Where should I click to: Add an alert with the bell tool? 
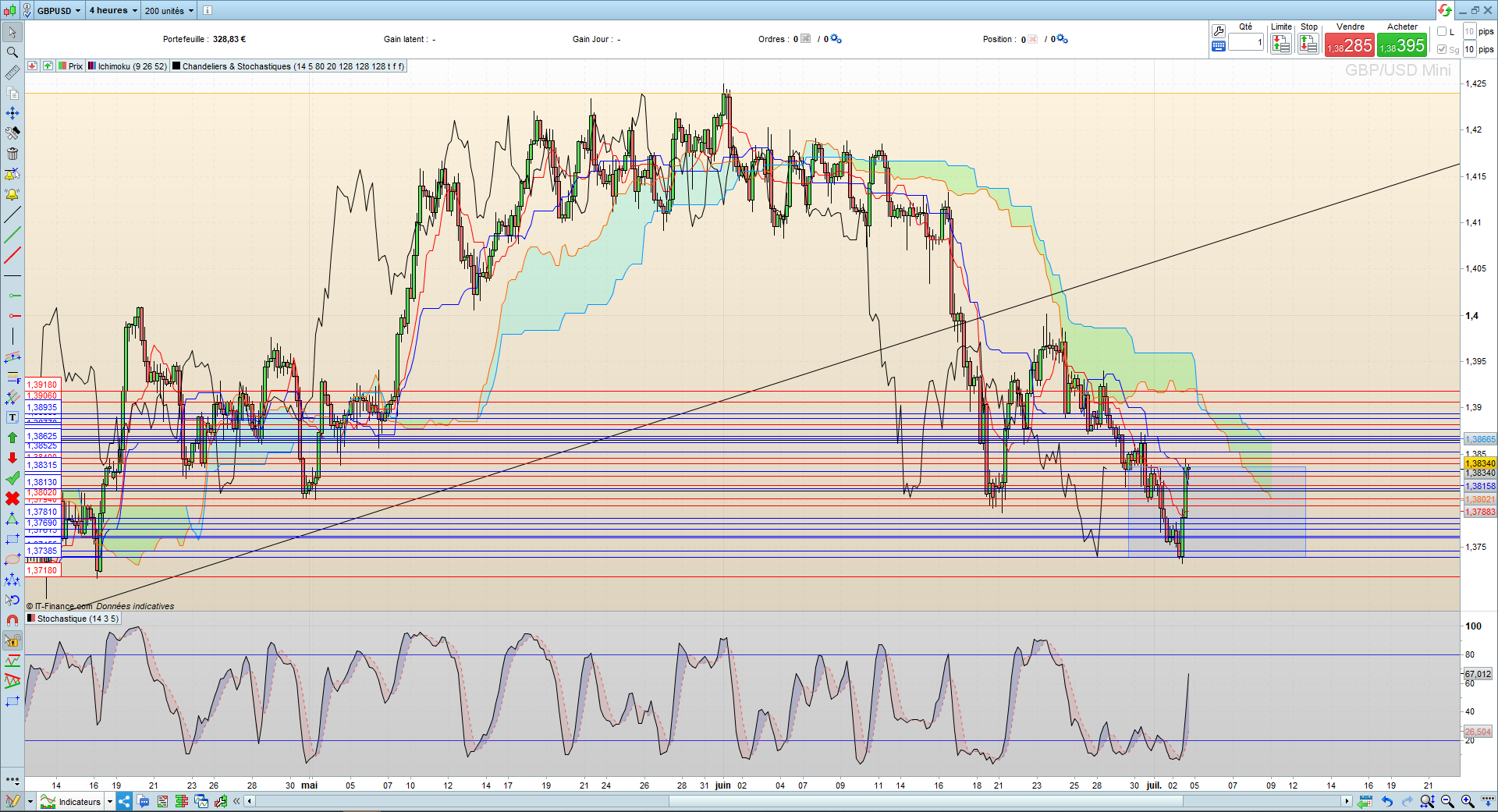point(12,194)
